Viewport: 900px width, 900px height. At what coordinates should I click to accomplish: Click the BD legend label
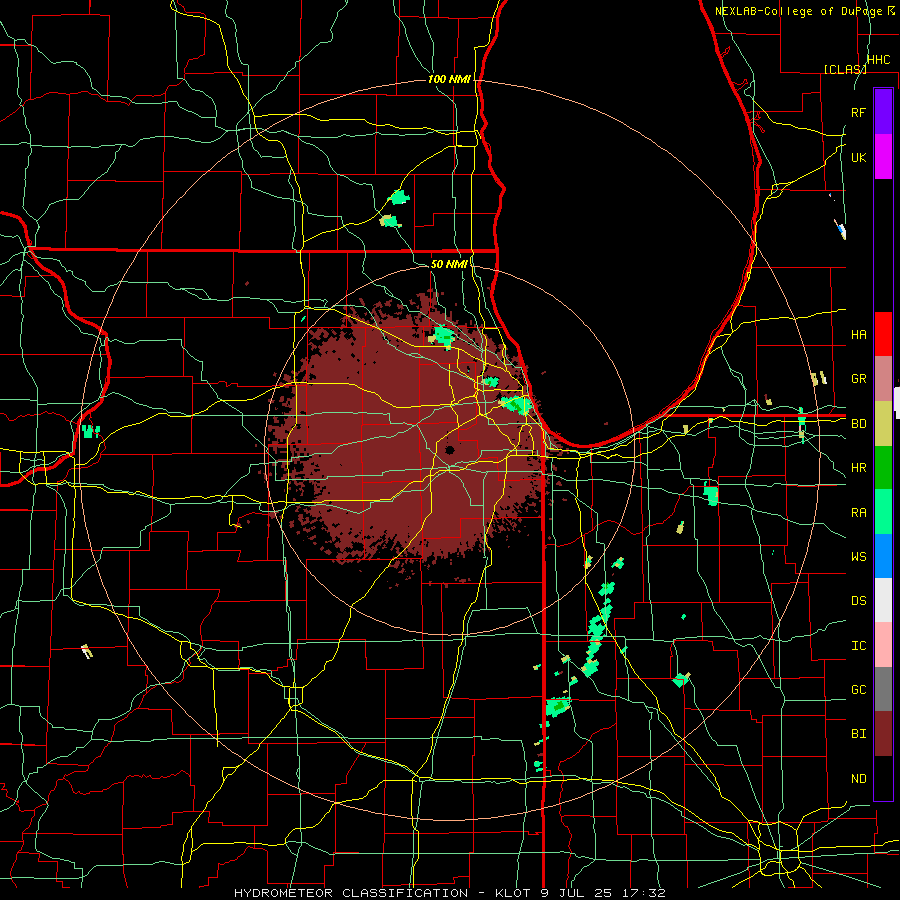858,424
